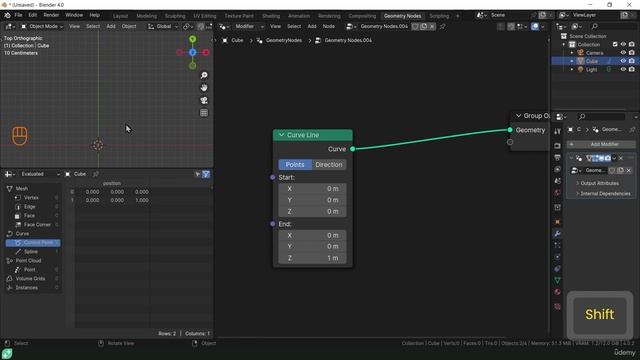The width and height of the screenshot is (640, 360).
Task: Toggle visibility eye of Camera in outliner
Action: click(623, 53)
